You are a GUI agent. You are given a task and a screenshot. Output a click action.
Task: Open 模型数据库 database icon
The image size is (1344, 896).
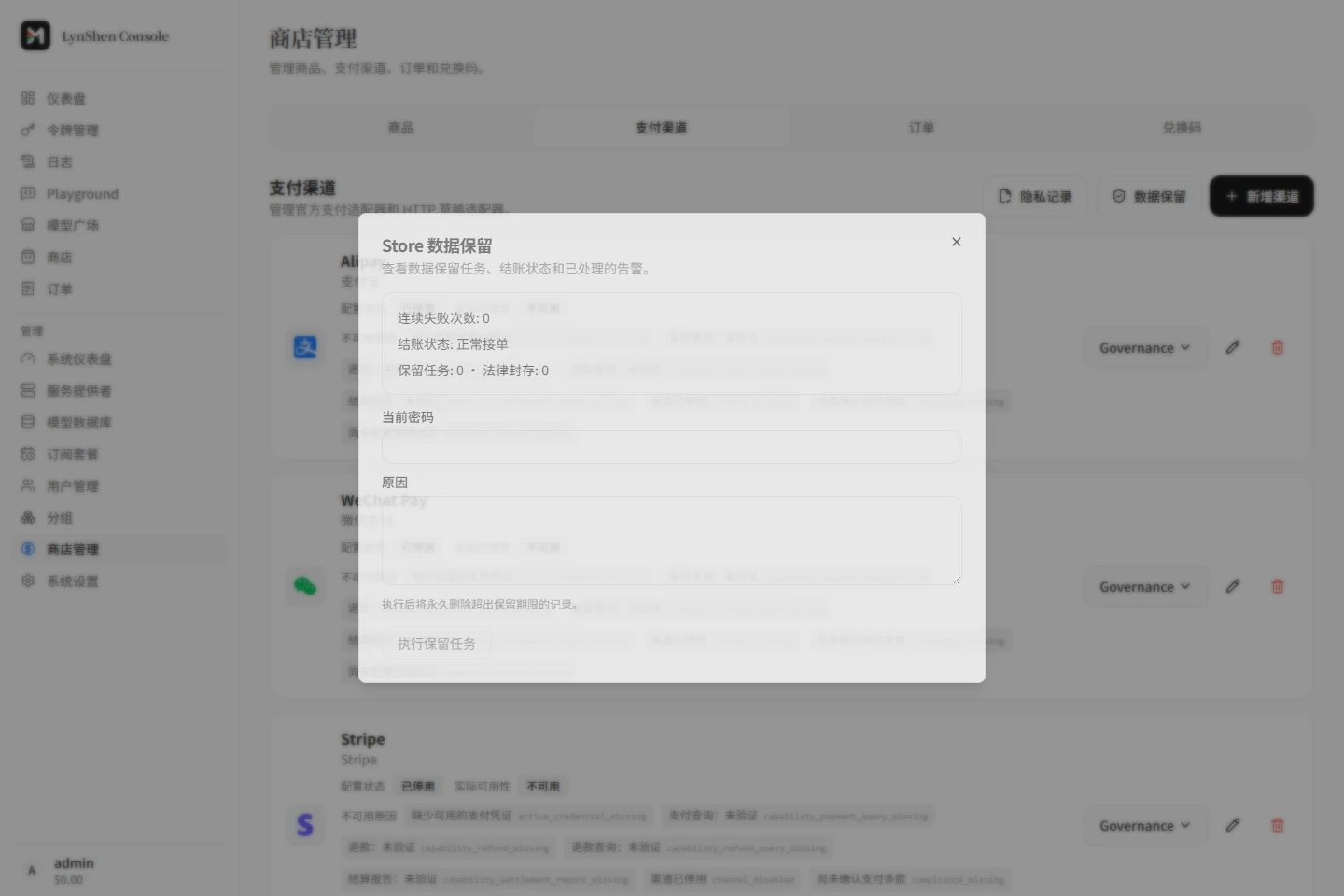click(28, 422)
